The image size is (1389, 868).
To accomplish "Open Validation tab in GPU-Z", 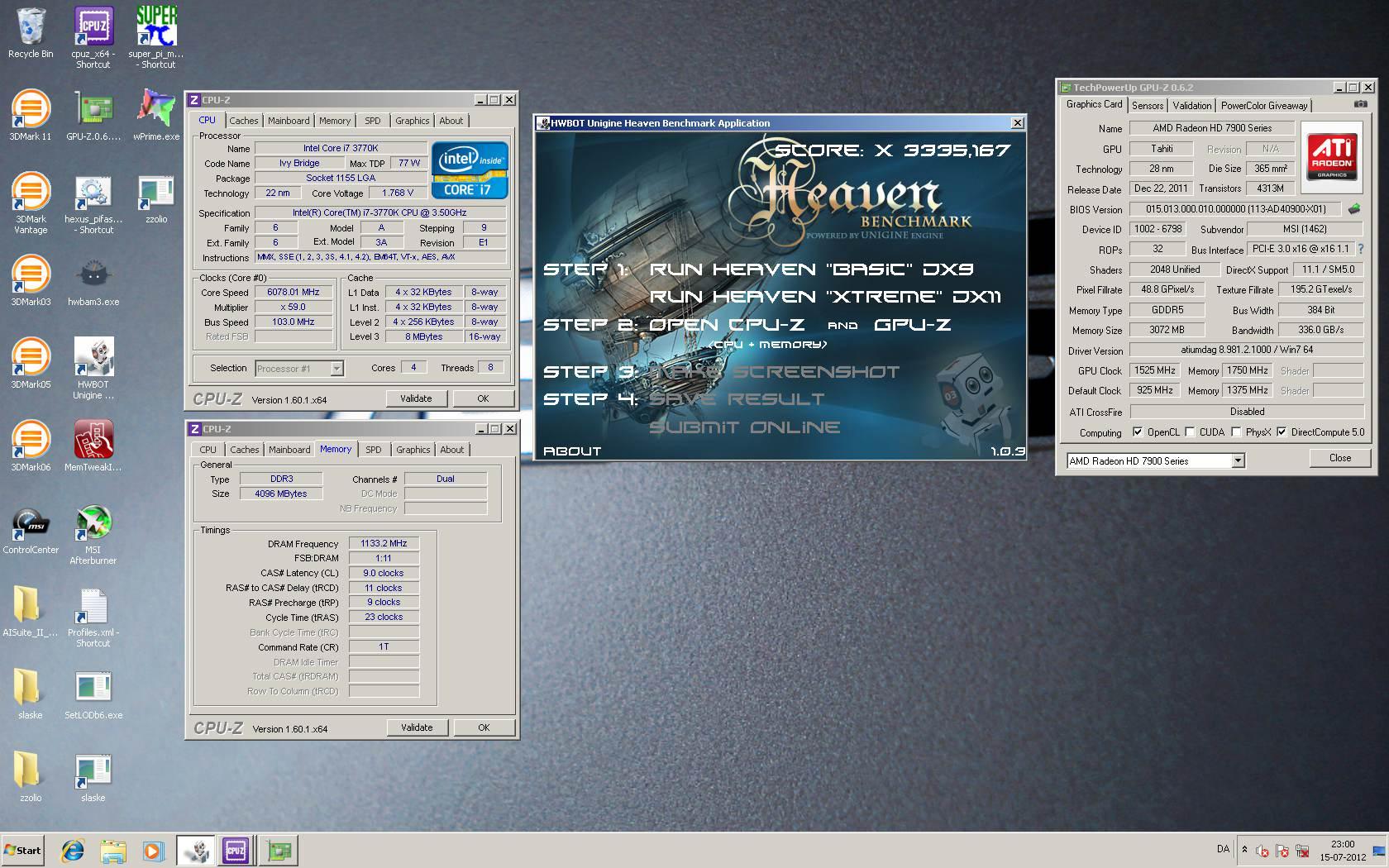I will tap(1192, 106).
